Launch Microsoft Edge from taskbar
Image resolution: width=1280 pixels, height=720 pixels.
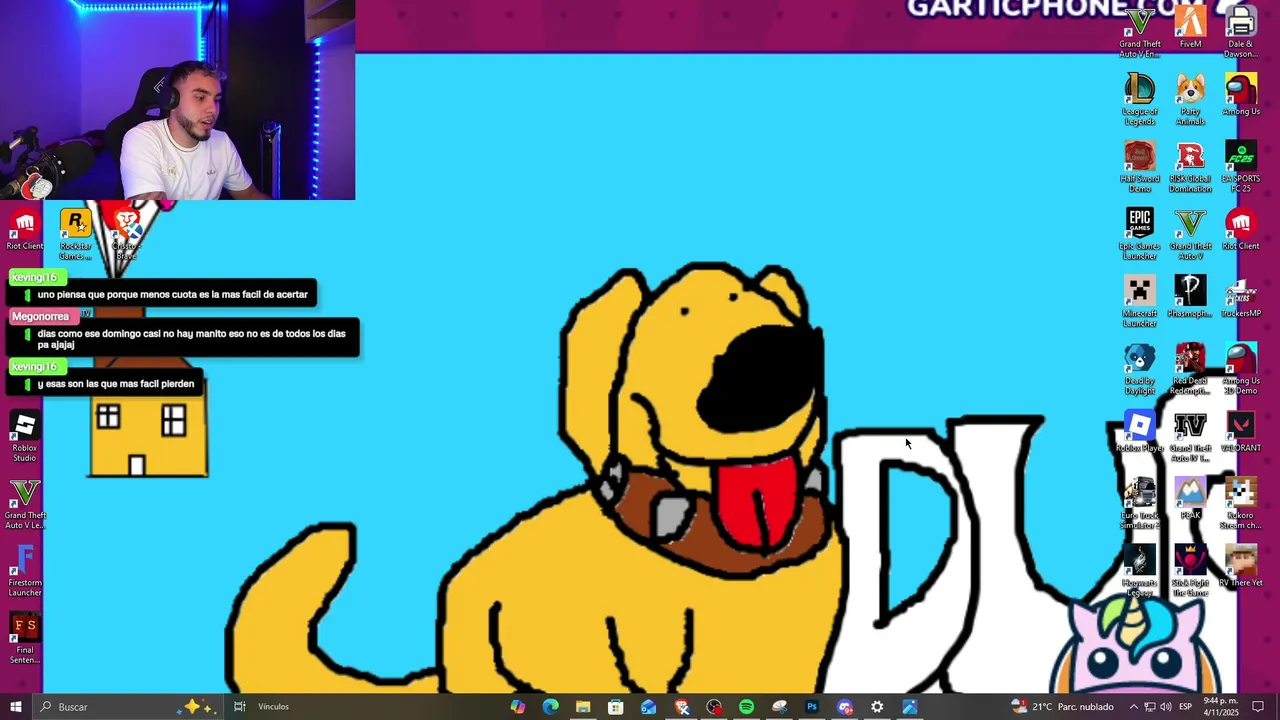[550, 707]
